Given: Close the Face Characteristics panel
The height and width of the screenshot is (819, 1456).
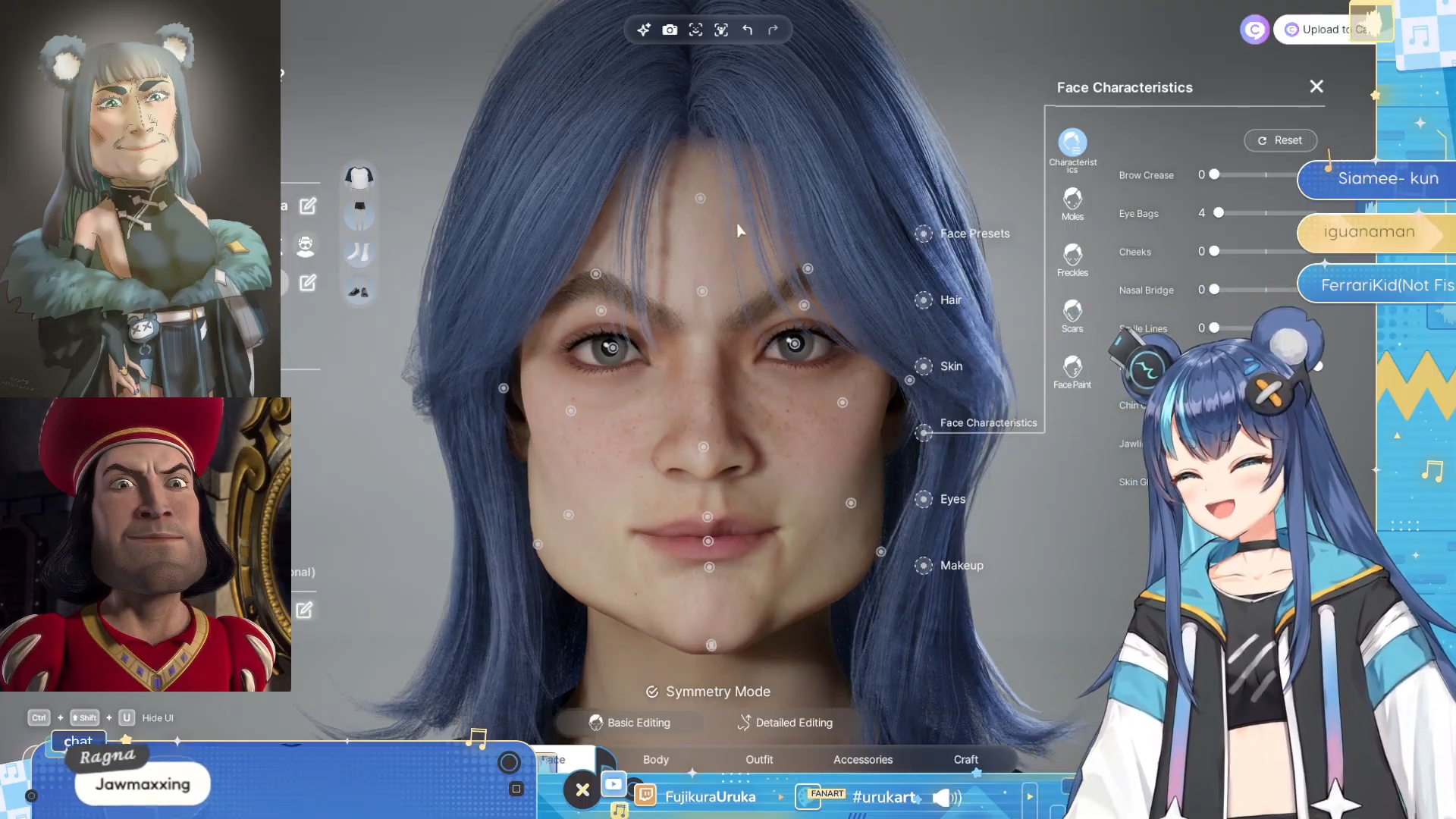Looking at the screenshot, I should (1316, 86).
